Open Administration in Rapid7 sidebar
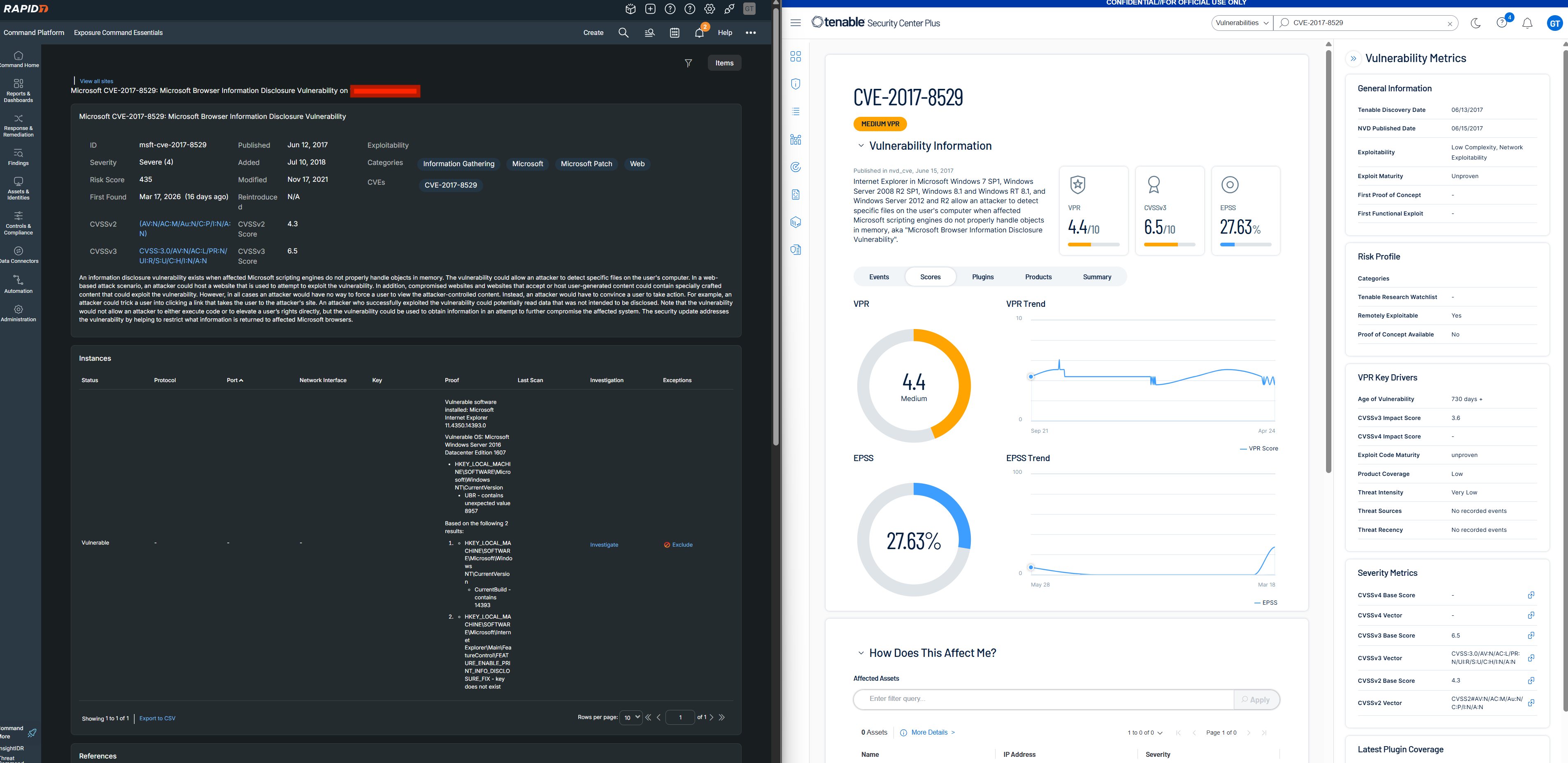Image resolution: width=1568 pixels, height=763 pixels. pos(18,313)
